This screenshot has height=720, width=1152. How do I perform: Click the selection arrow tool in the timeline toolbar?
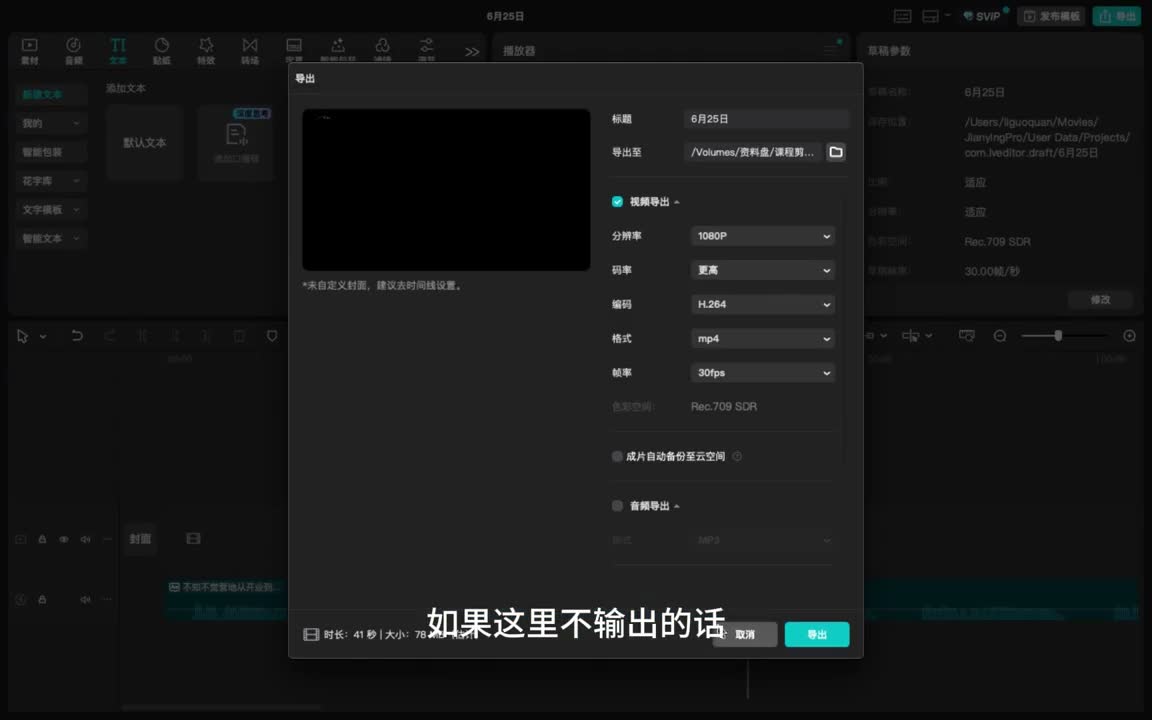(x=22, y=336)
